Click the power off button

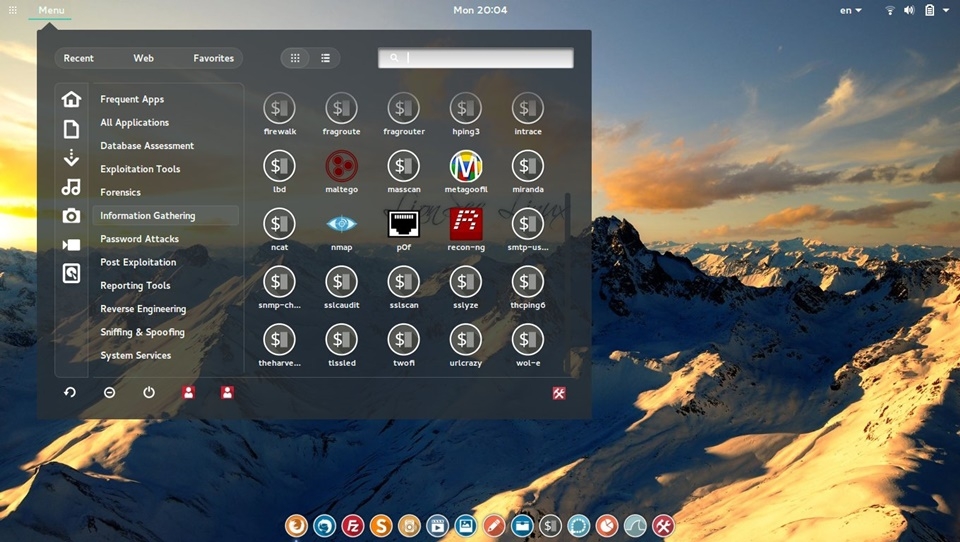[149, 393]
